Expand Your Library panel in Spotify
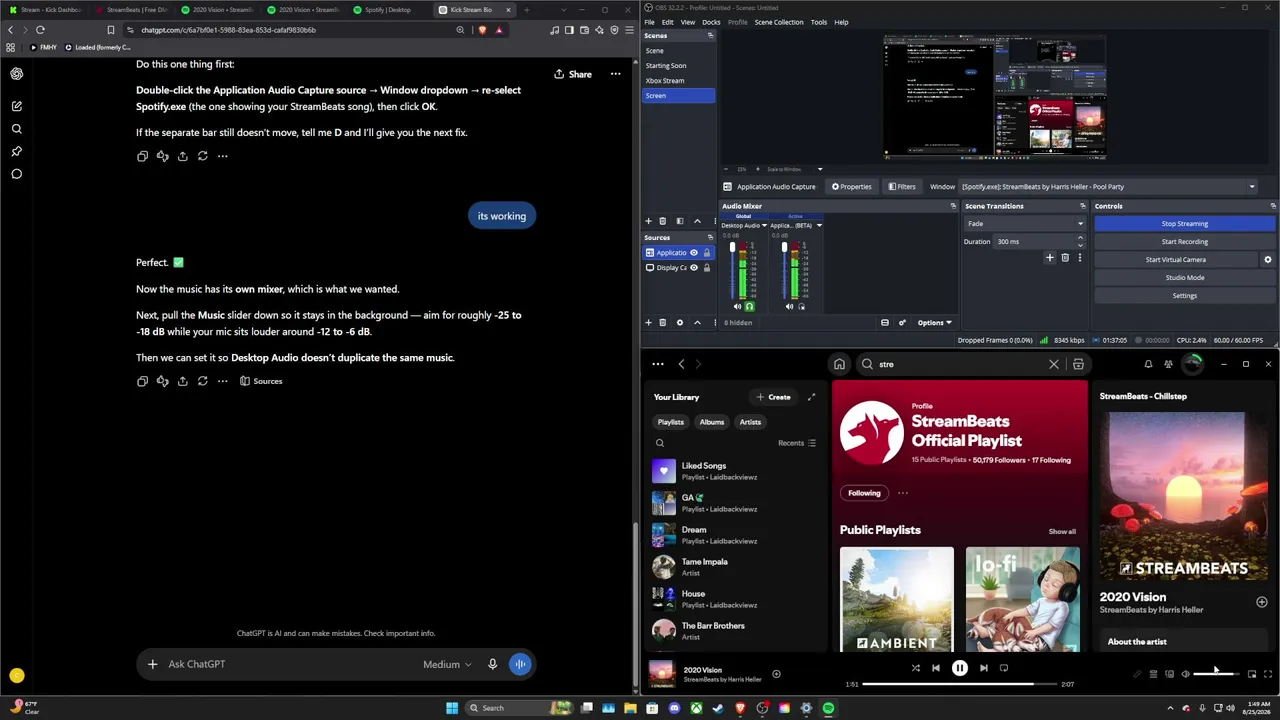The image size is (1280, 720). click(x=811, y=397)
